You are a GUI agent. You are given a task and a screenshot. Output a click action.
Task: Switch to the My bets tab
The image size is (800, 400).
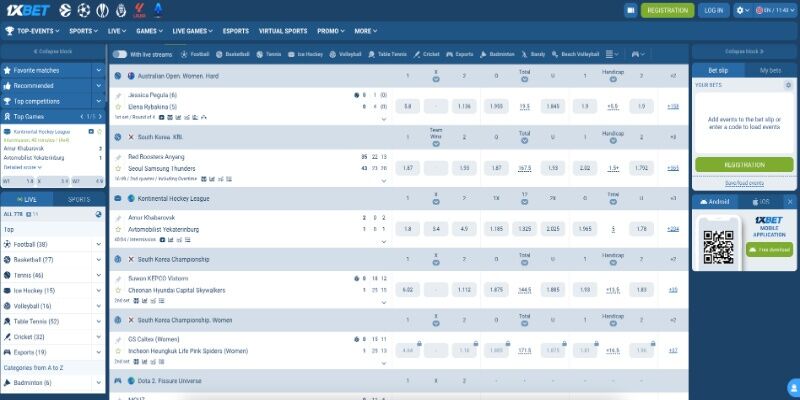[x=770, y=70]
